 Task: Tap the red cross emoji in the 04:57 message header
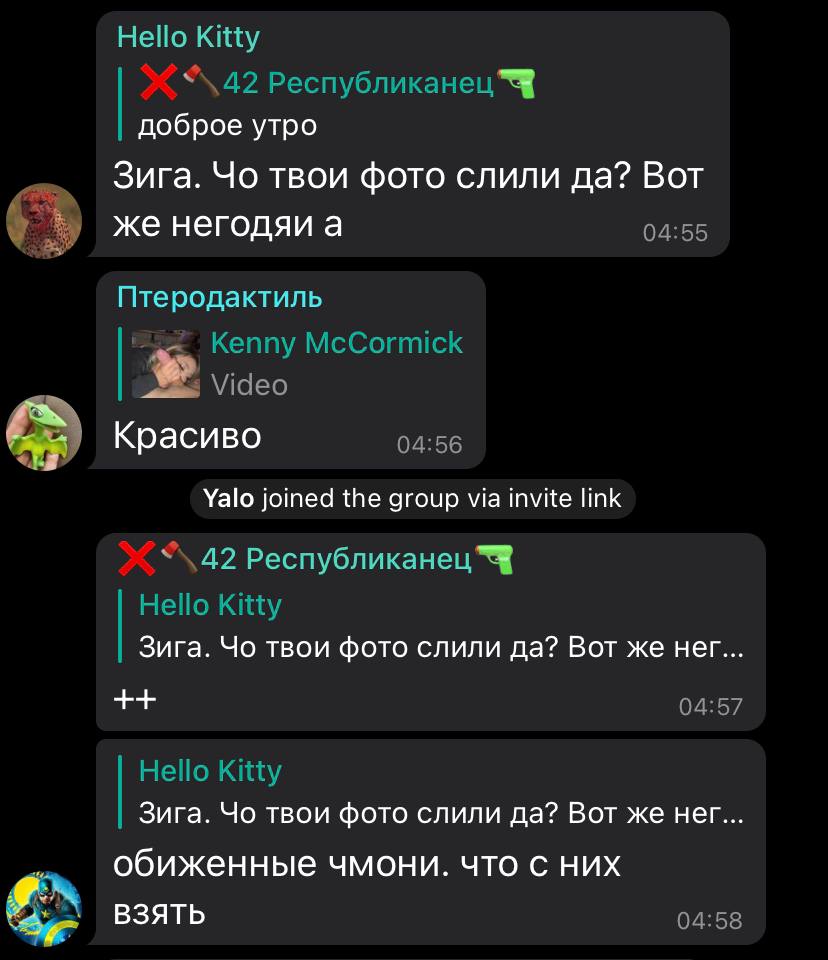pos(137,558)
